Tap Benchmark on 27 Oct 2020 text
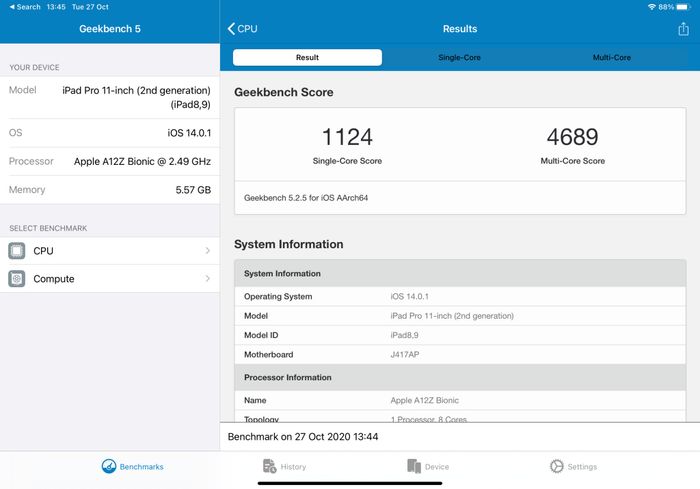The height and width of the screenshot is (489, 700). tap(303, 436)
